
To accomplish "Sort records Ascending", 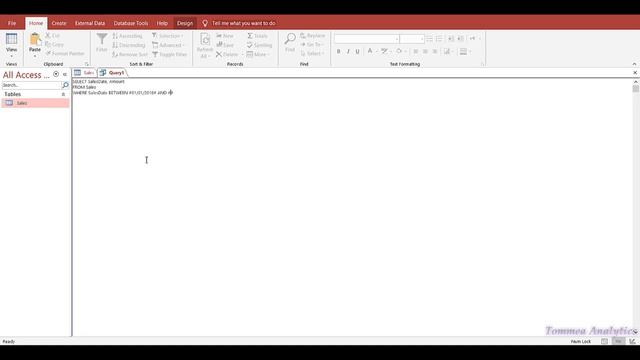I will coord(127,36).
